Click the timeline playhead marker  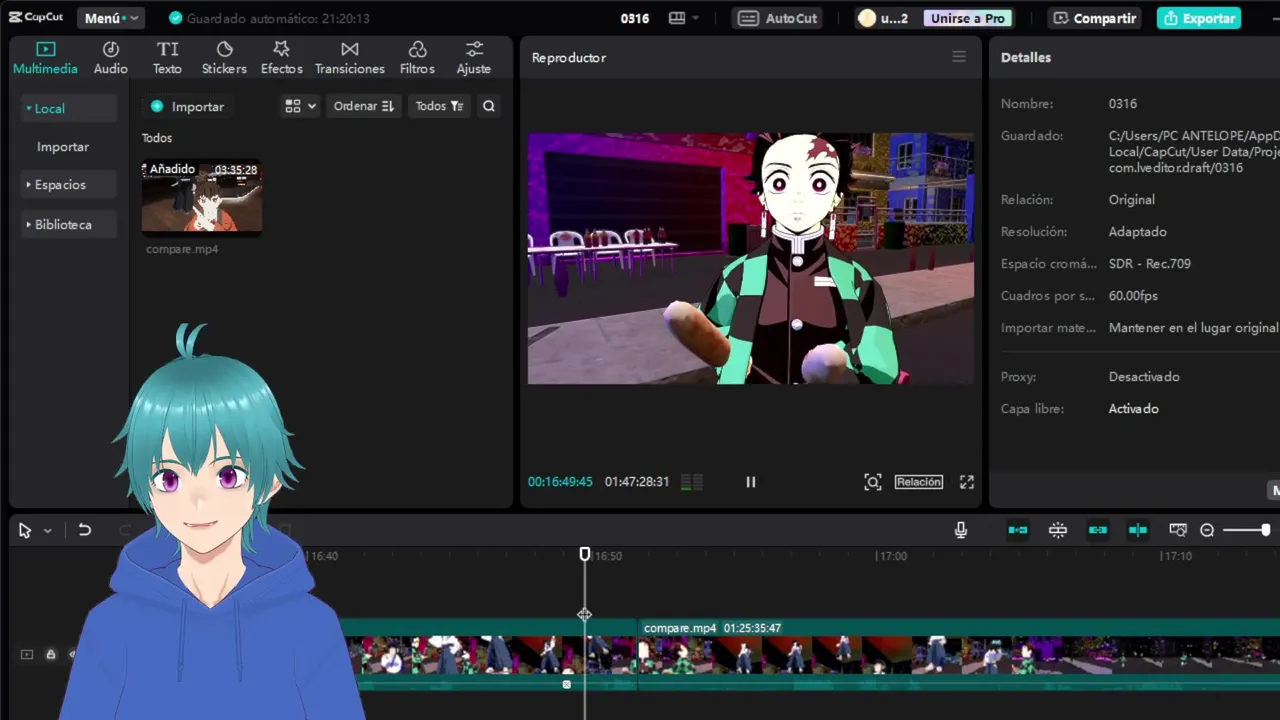[585, 554]
